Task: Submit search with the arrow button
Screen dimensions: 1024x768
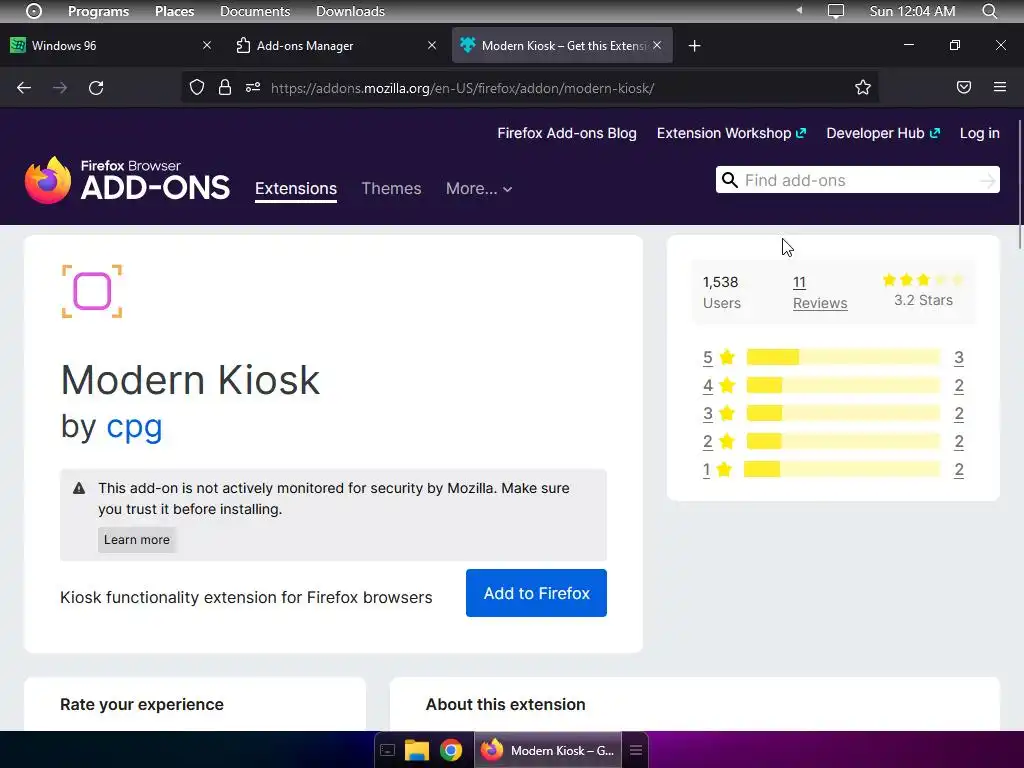Action: (x=988, y=181)
